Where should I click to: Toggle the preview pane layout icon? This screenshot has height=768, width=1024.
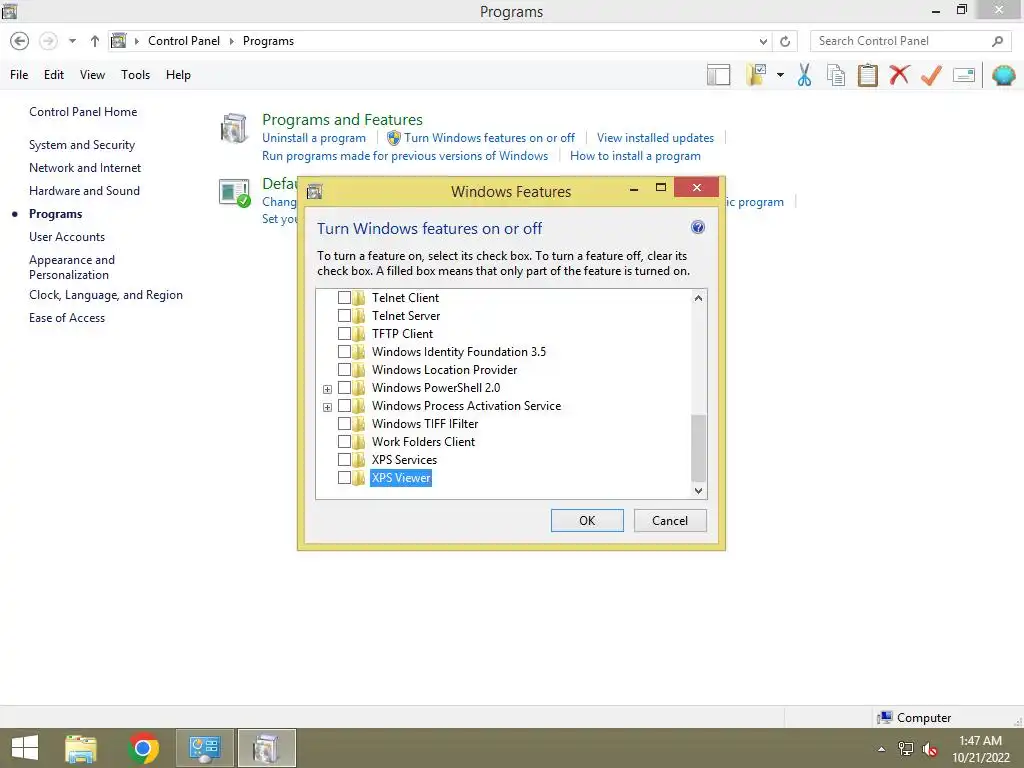(718, 75)
